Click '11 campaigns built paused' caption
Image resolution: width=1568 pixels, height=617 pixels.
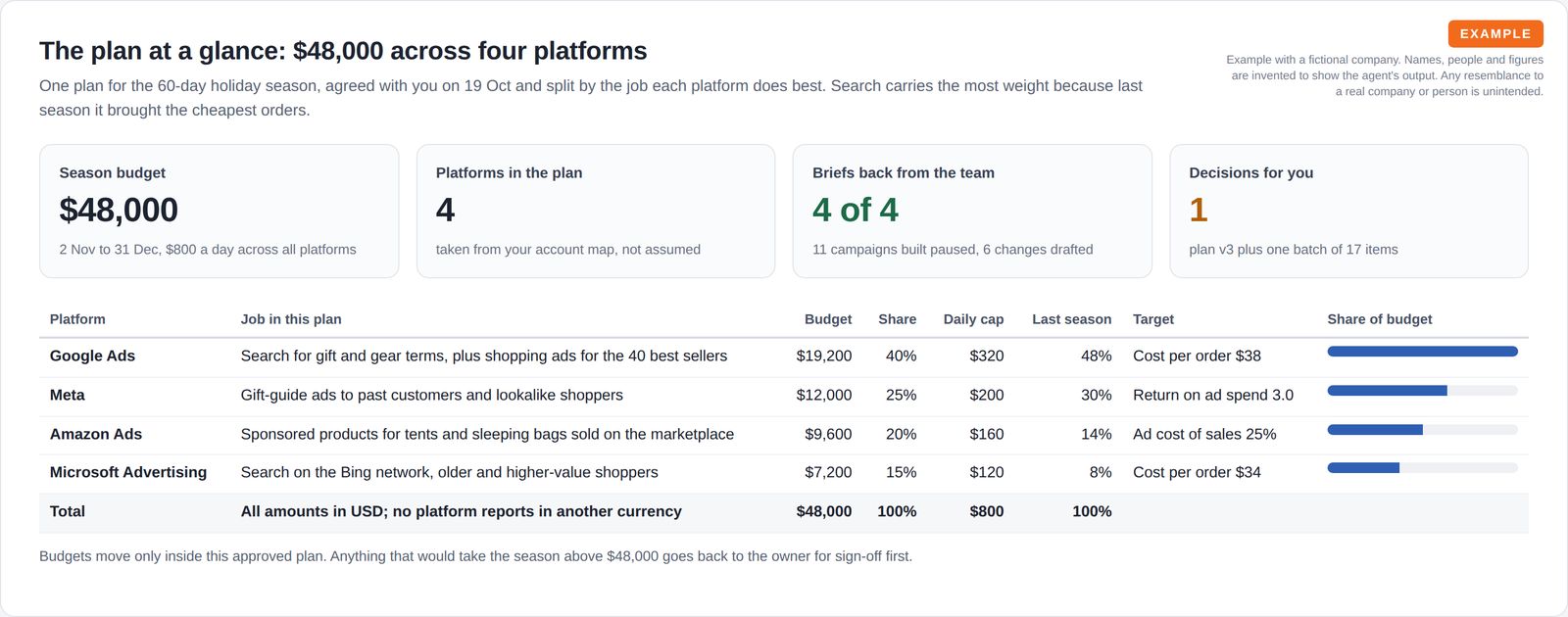(953, 250)
